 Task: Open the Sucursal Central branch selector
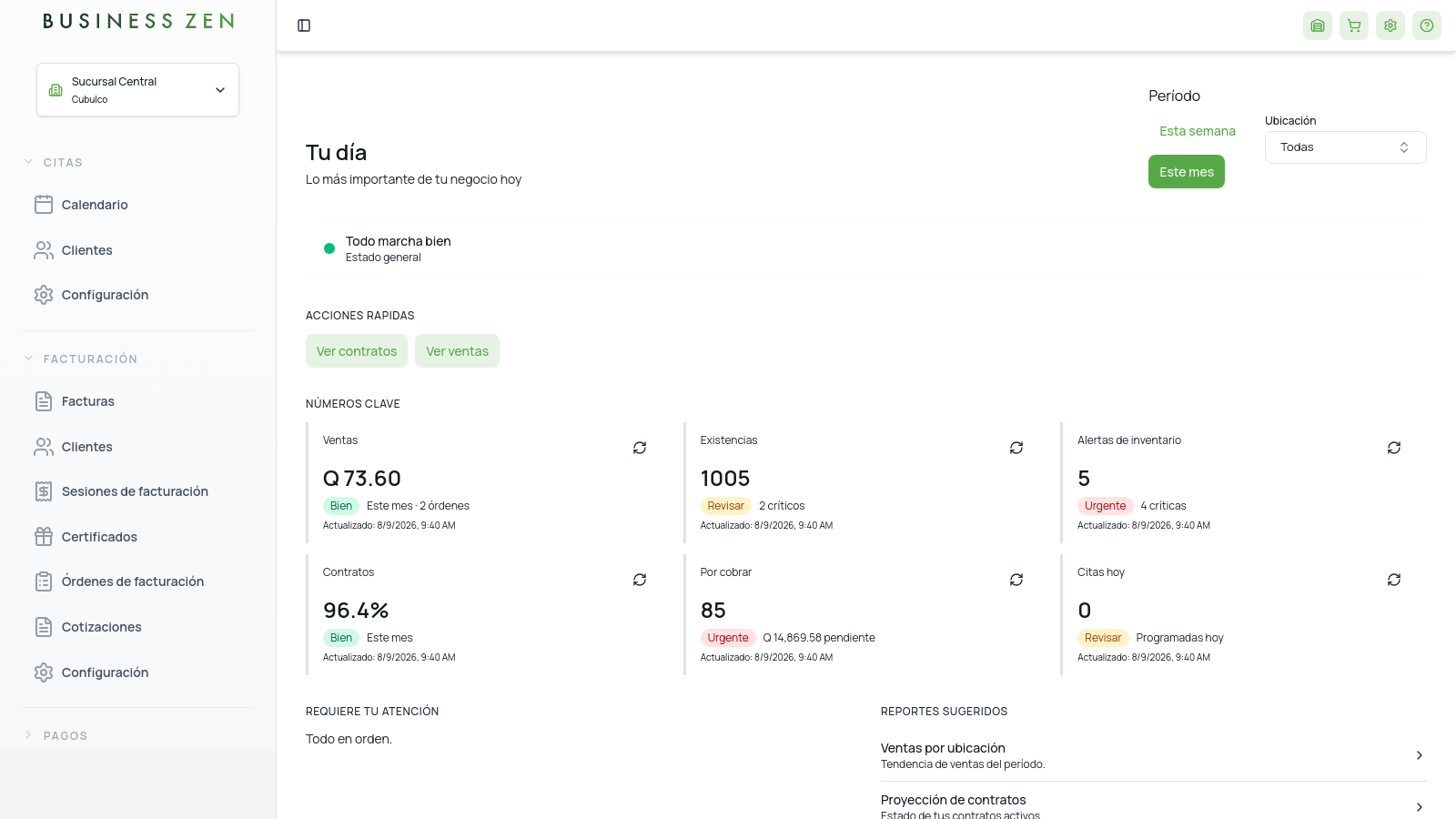[x=137, y=89]
